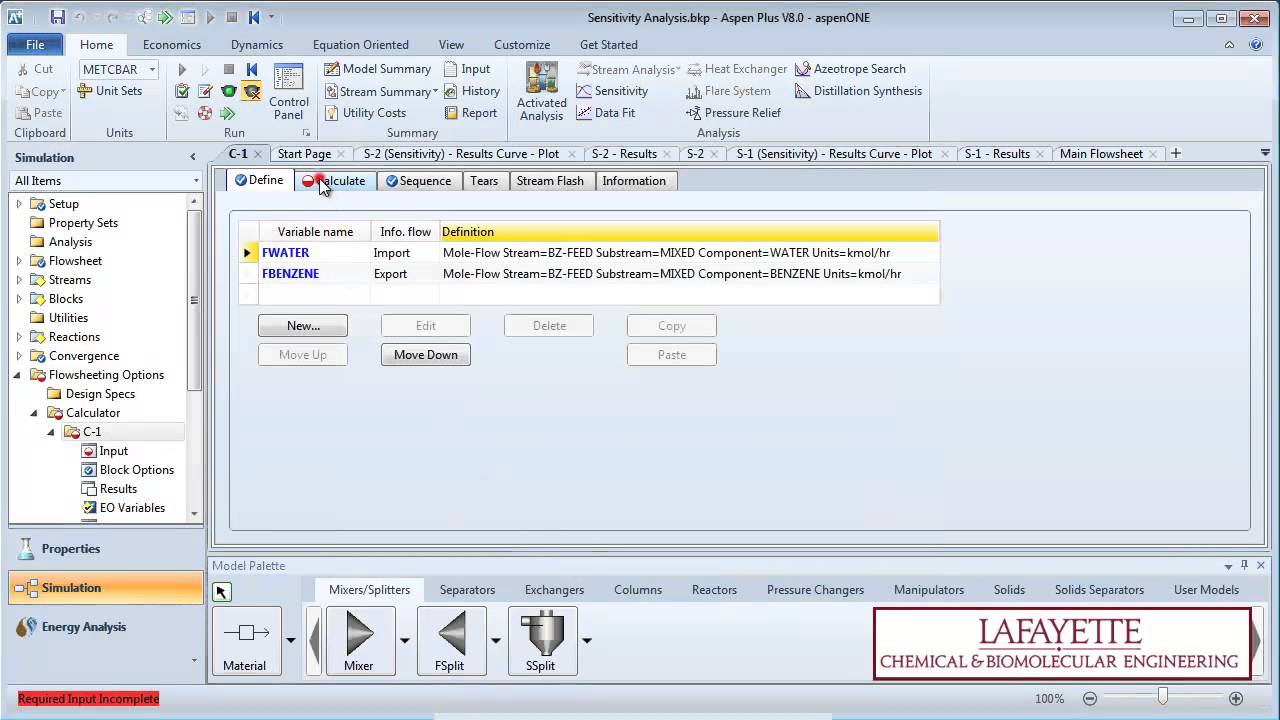The width and height of the screenshot is (1280, 720).
Task: Switch to the Equation Oriented ribbon tab
Action: [360, 44]
